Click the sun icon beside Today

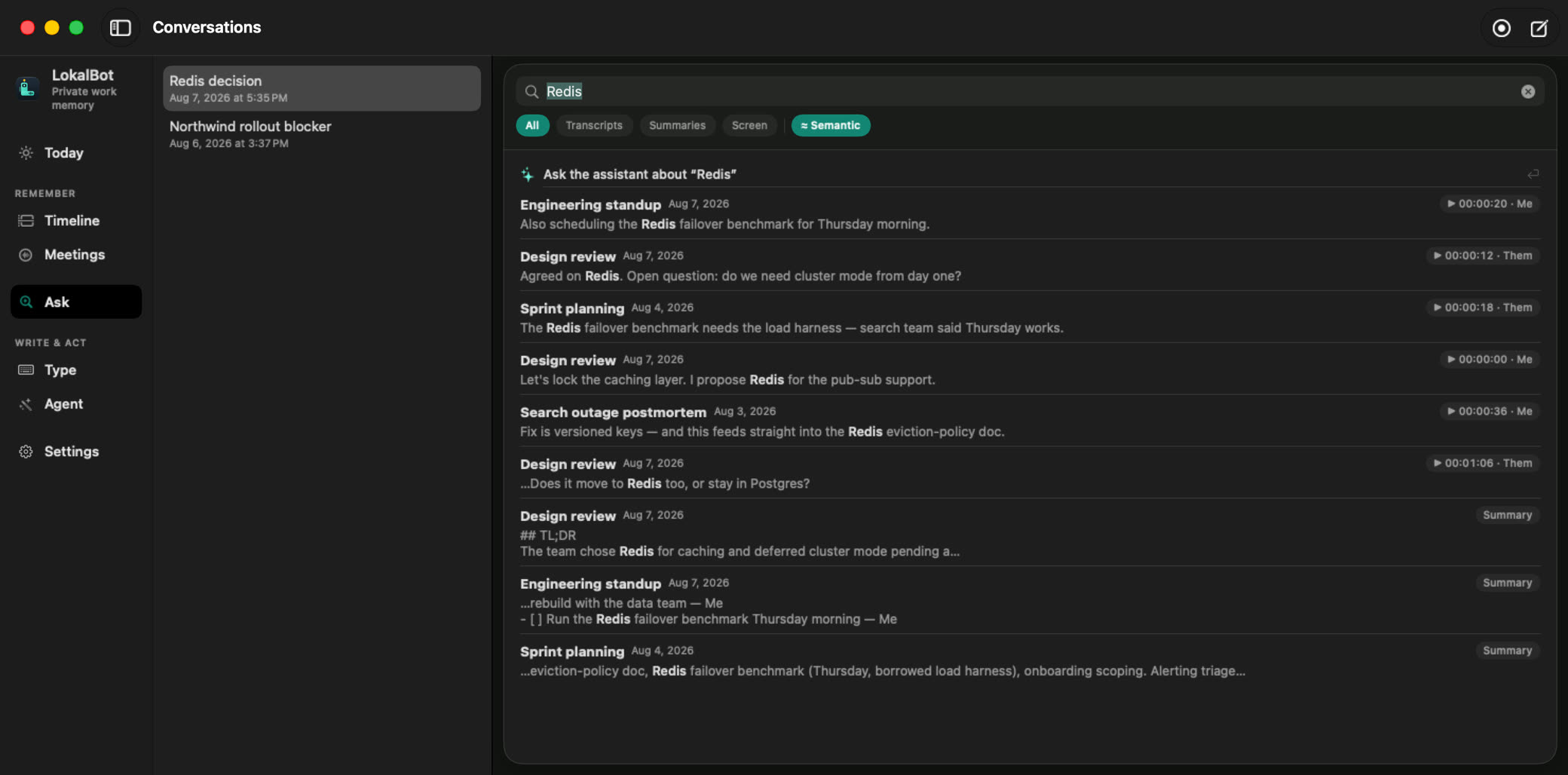click(x=26, y=153)
